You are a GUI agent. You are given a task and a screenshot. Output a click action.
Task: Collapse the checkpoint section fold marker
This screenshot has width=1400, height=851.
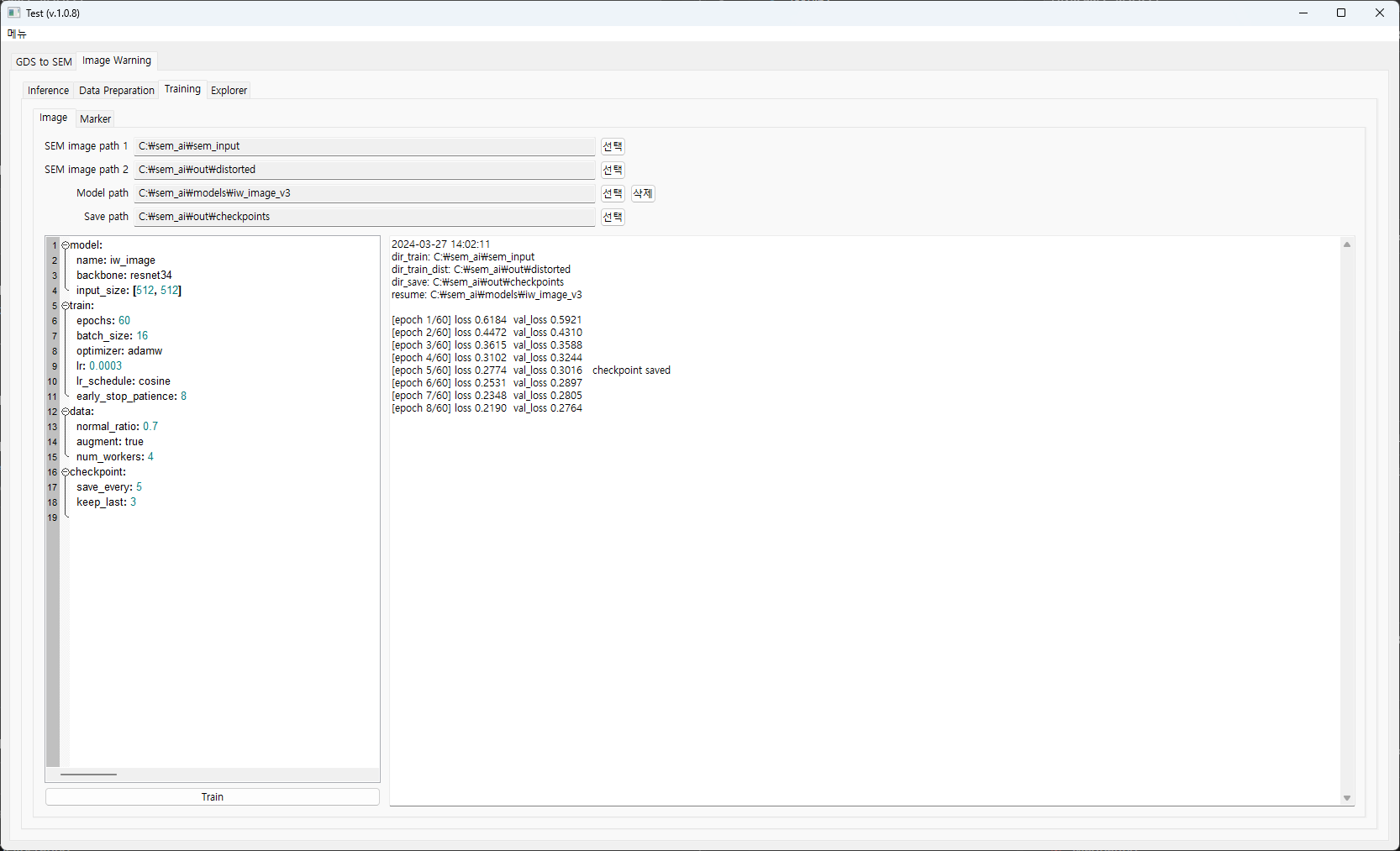(66, 472)
